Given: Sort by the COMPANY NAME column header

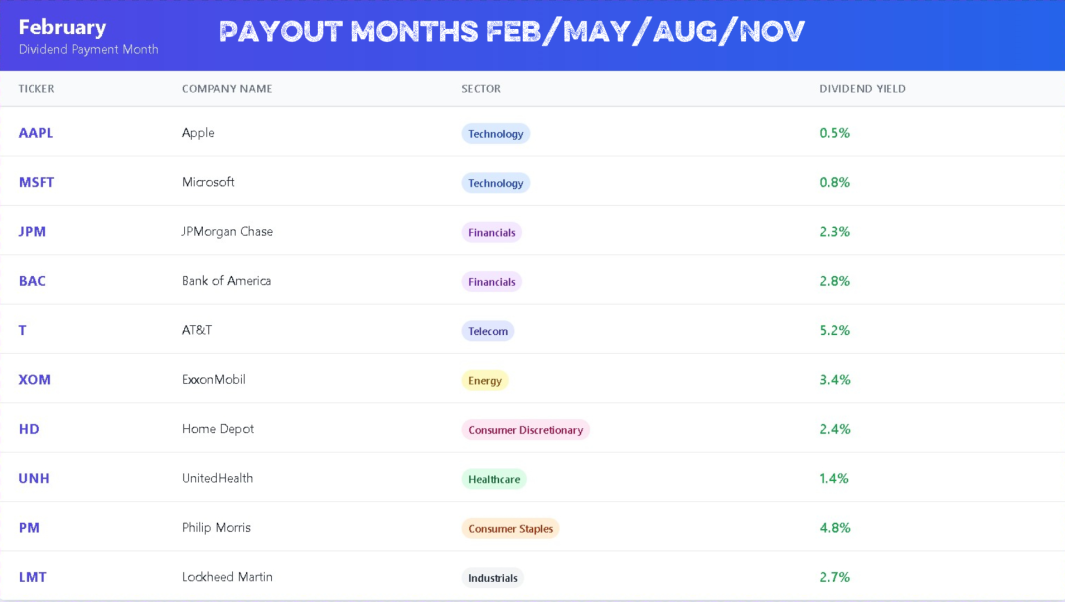Looking at the screenshot, I should pos(227,89).
